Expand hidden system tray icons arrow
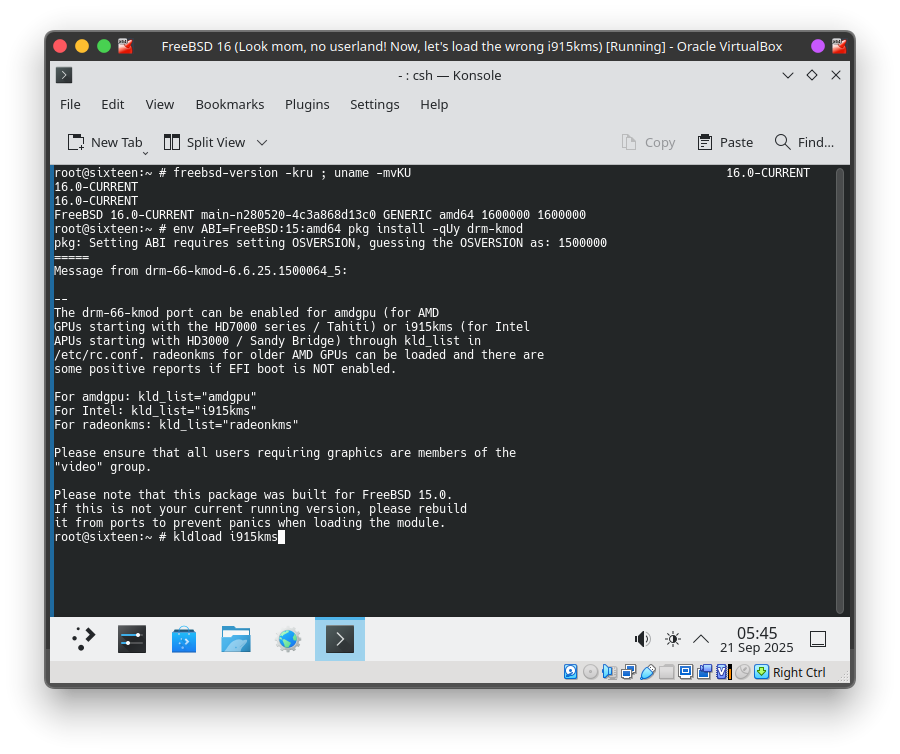900x754 pixels. (x=701, y=639)
